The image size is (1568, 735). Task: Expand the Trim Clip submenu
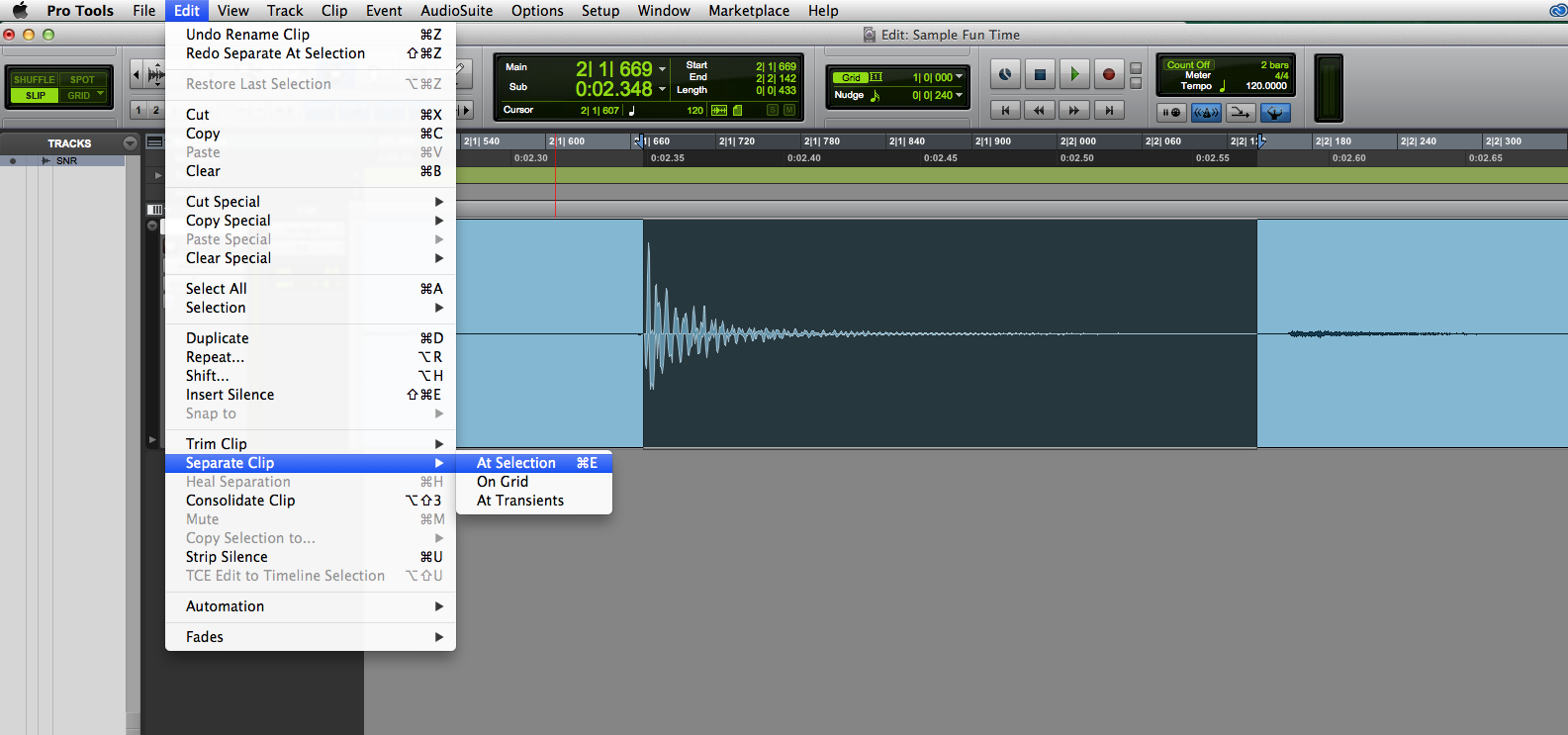[x=311, y=444]
